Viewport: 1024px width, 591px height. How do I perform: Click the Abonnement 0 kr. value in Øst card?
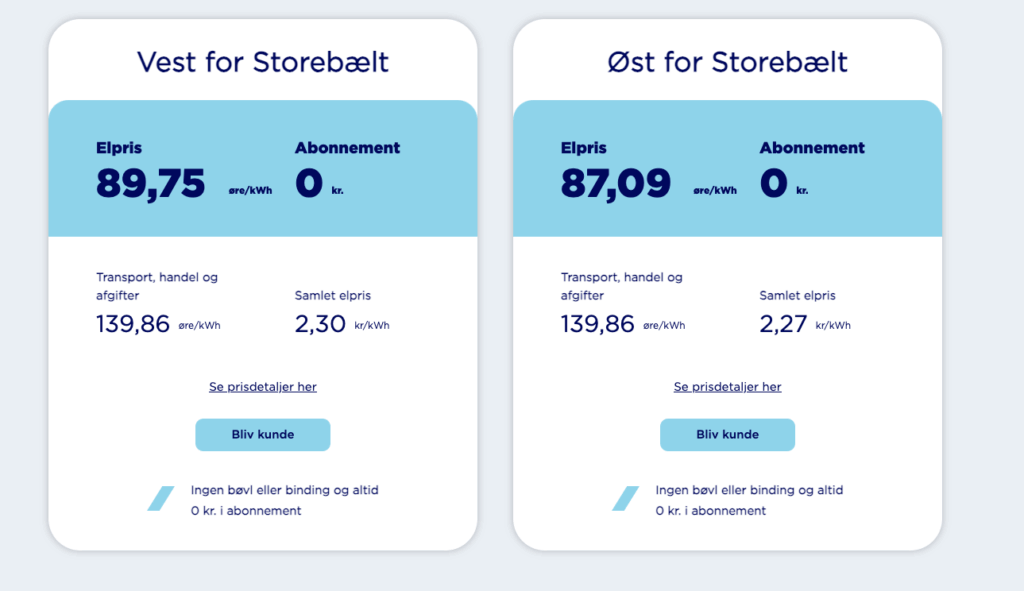[x=775, y=184]
